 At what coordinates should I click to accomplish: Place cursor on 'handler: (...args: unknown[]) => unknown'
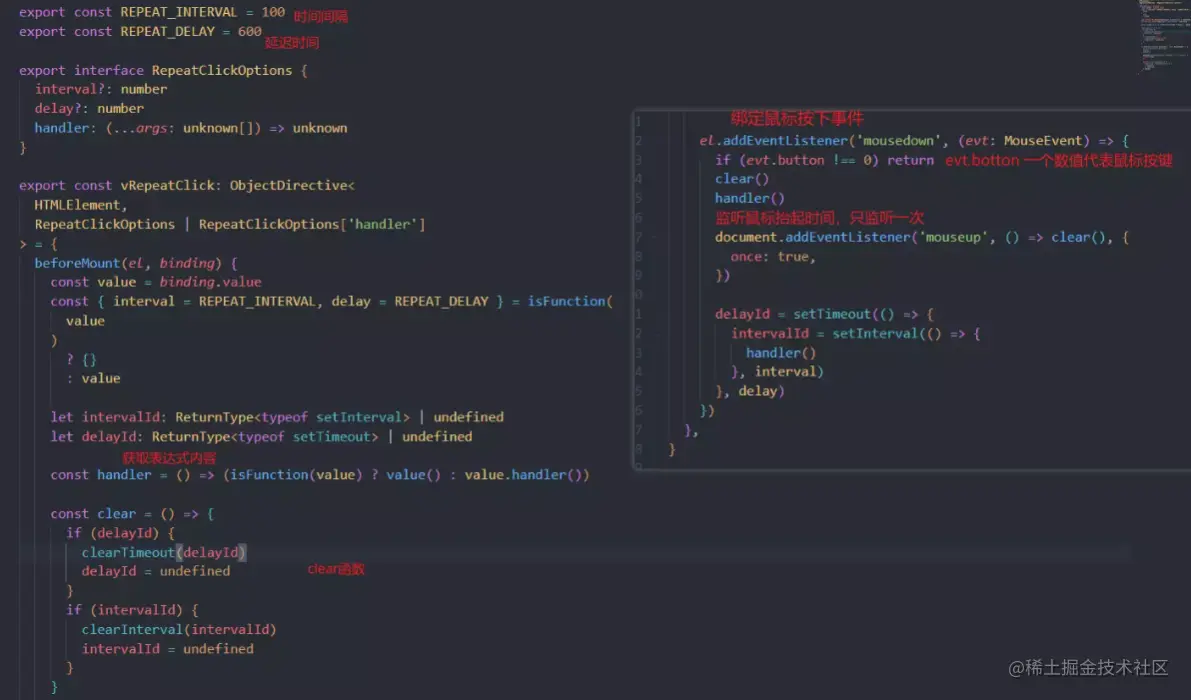tap(191, 128)
